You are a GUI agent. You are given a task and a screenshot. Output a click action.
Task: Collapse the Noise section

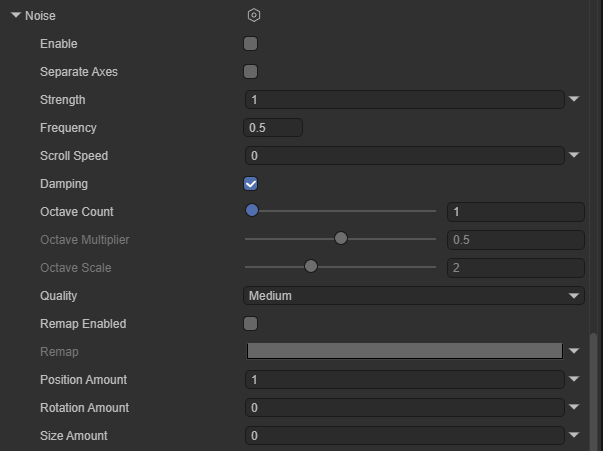tap(15, 16)
